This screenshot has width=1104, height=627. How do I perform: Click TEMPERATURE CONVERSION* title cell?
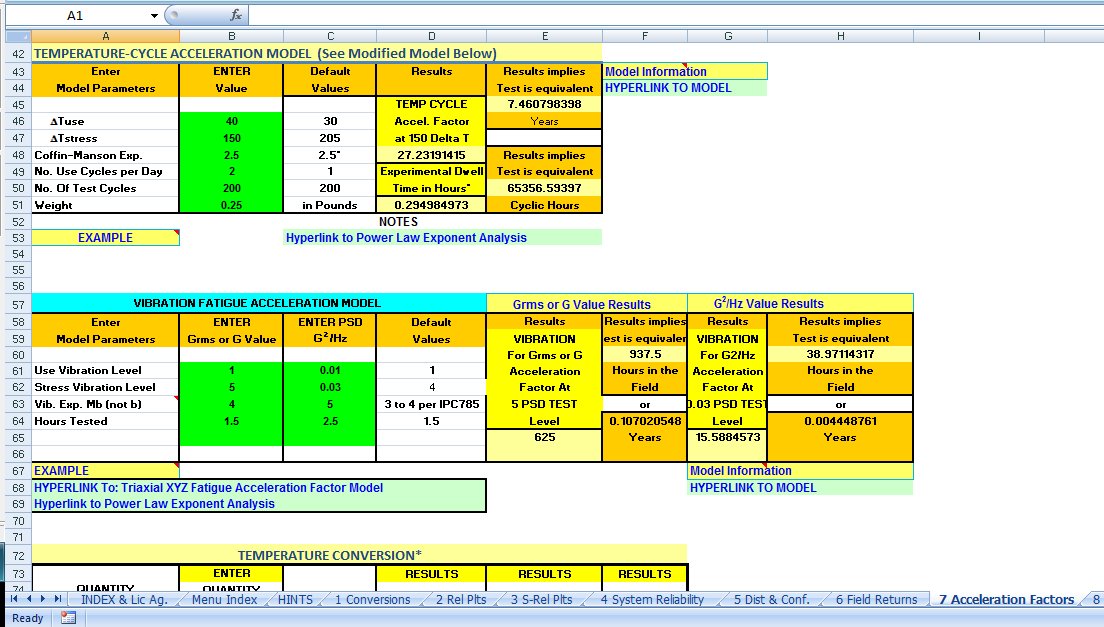(359, 555)
